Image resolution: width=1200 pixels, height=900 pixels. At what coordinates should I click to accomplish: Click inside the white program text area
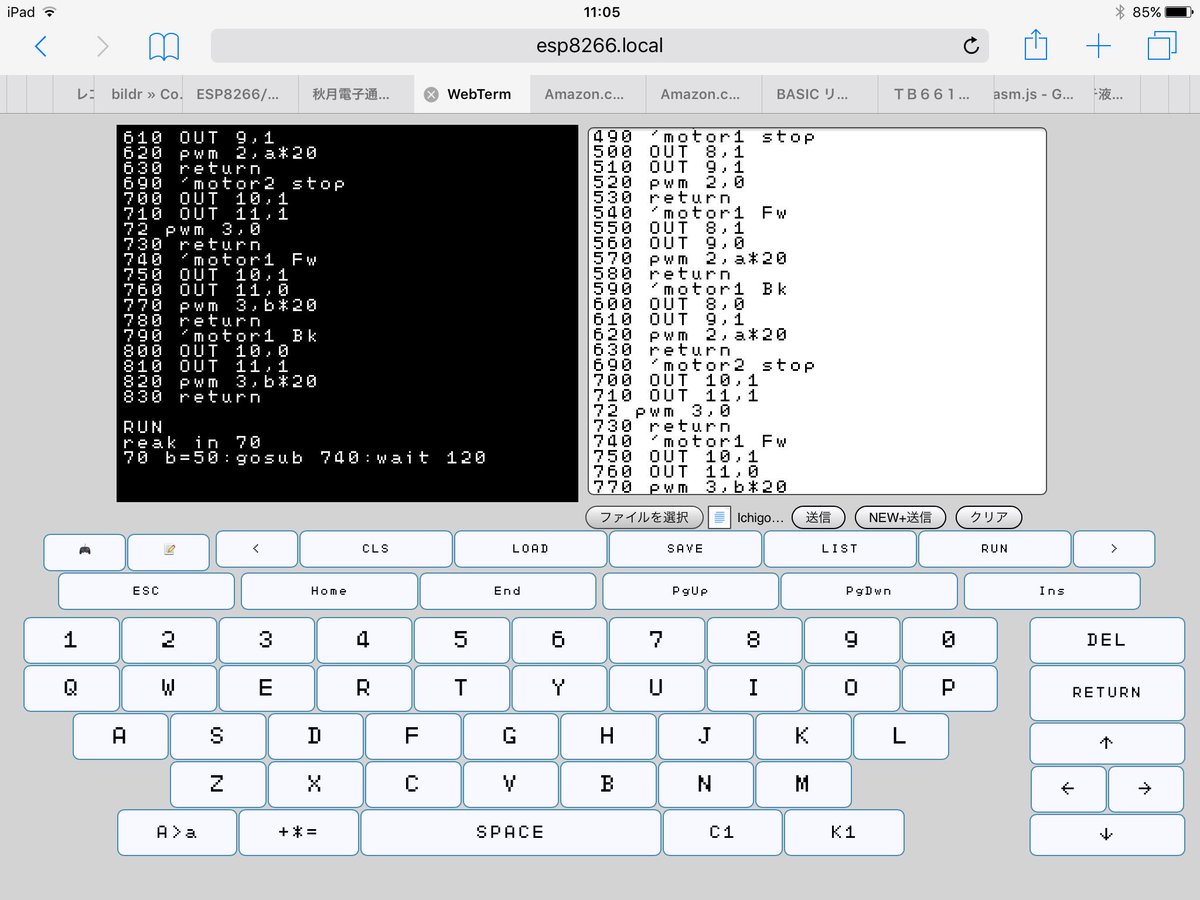(817, 311)
